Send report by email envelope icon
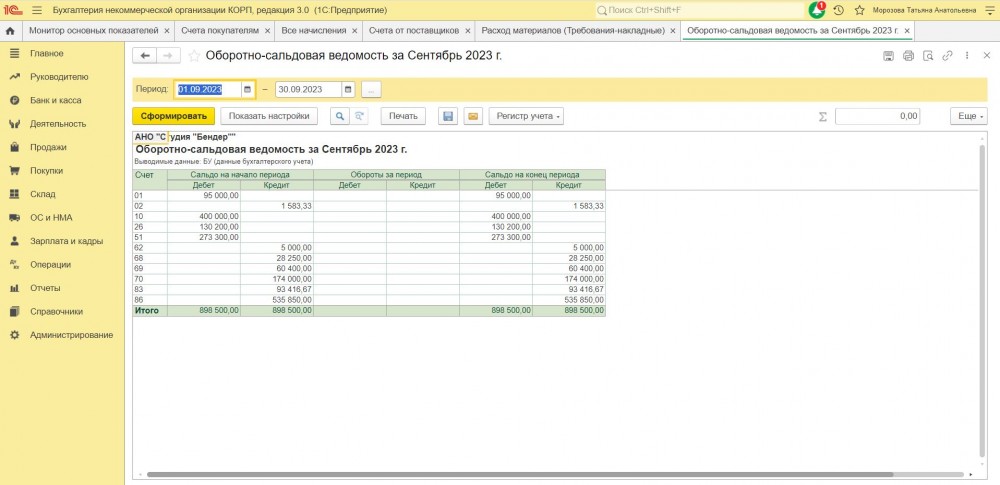The width and height of the screenshot is (1000, 485). point(472,116)
